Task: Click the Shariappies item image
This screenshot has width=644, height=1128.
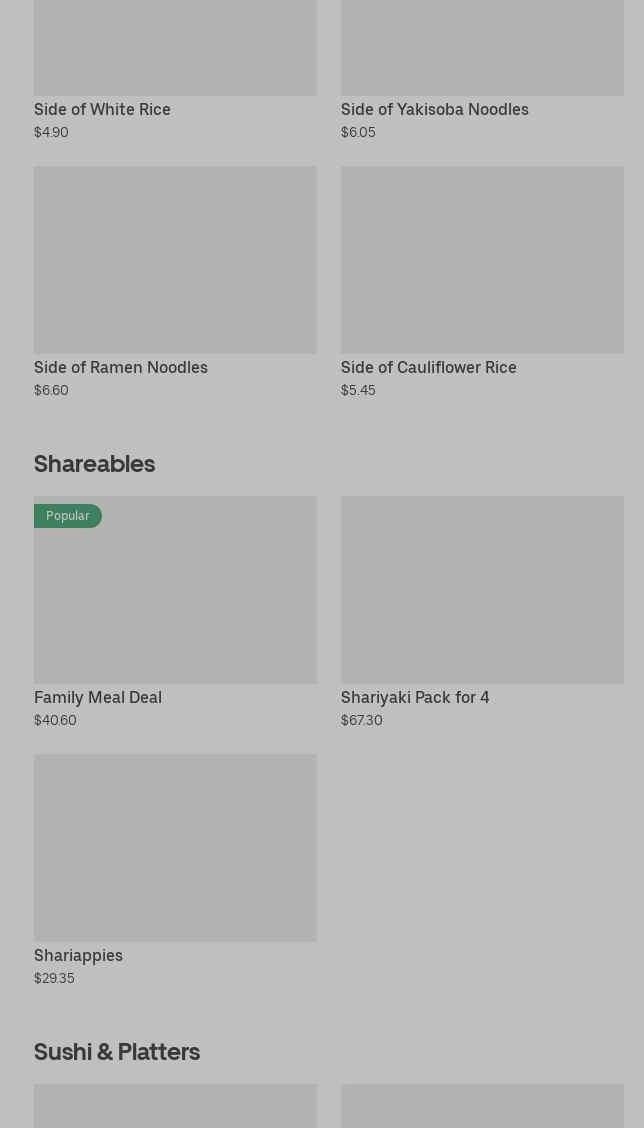Action: point(175,848)
